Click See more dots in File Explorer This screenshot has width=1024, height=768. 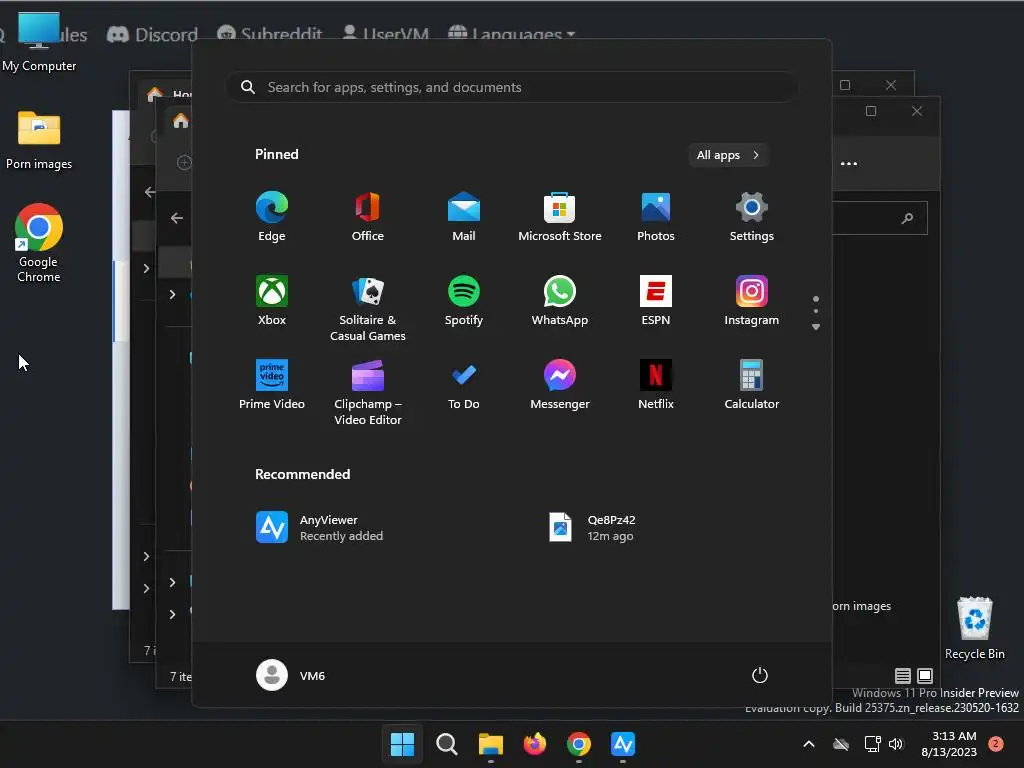tap(849, 163)
